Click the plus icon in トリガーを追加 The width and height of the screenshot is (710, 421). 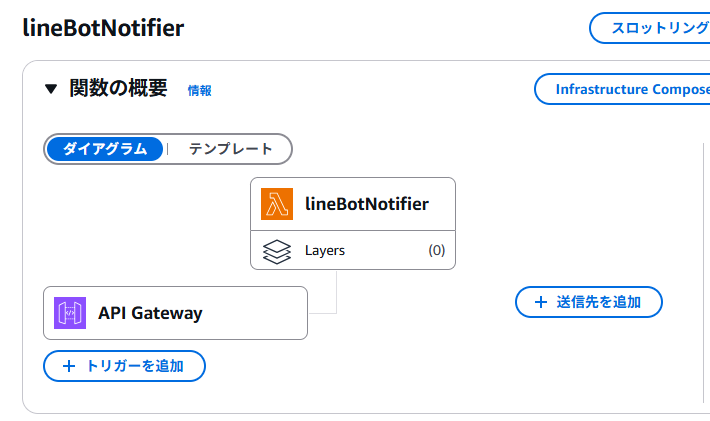point(69,366)
